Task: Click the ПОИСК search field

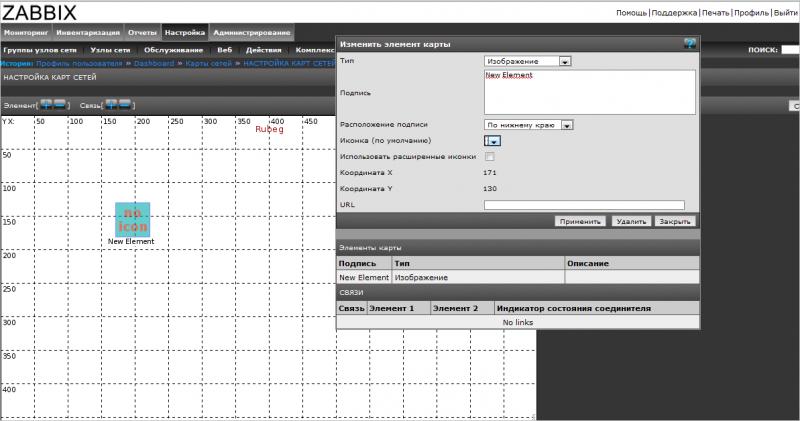Action: (790, 50)
